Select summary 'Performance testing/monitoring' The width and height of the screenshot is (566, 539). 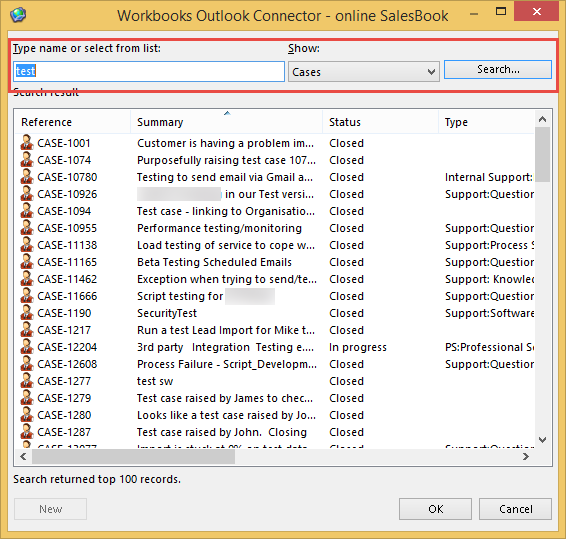219,228
